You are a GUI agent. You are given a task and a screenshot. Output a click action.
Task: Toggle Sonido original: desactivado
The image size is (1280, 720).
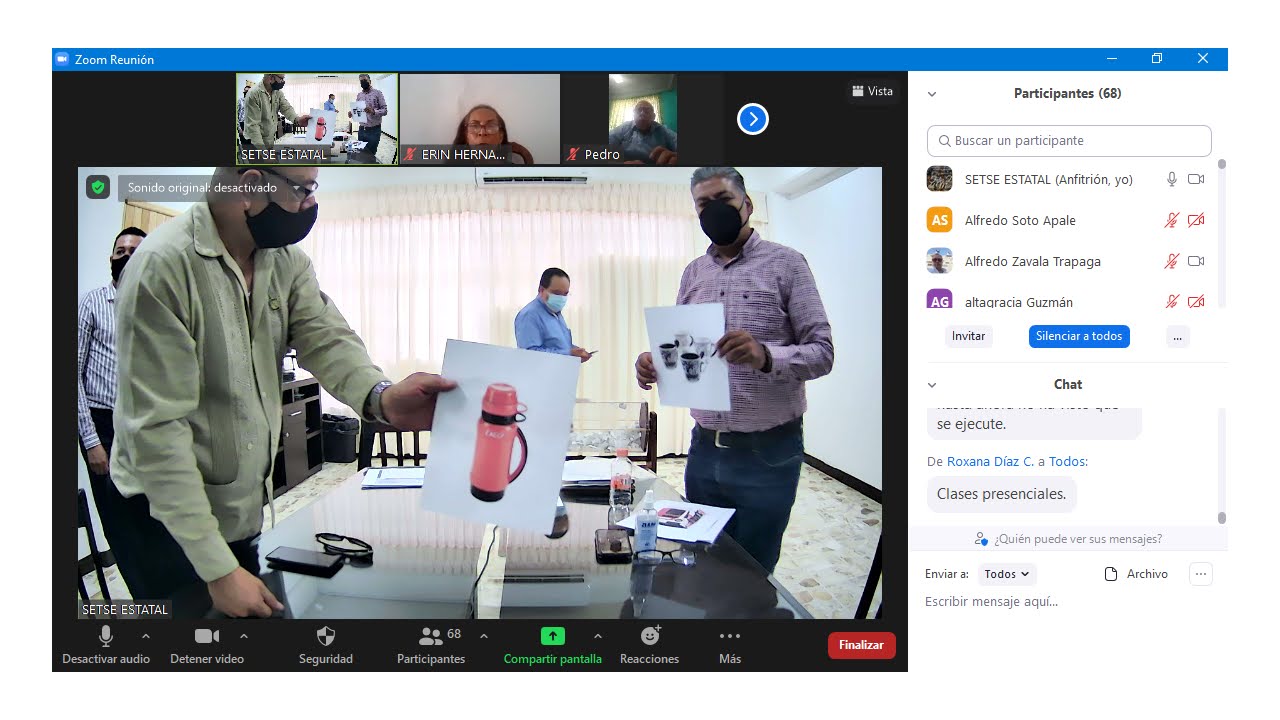(202, 187)
